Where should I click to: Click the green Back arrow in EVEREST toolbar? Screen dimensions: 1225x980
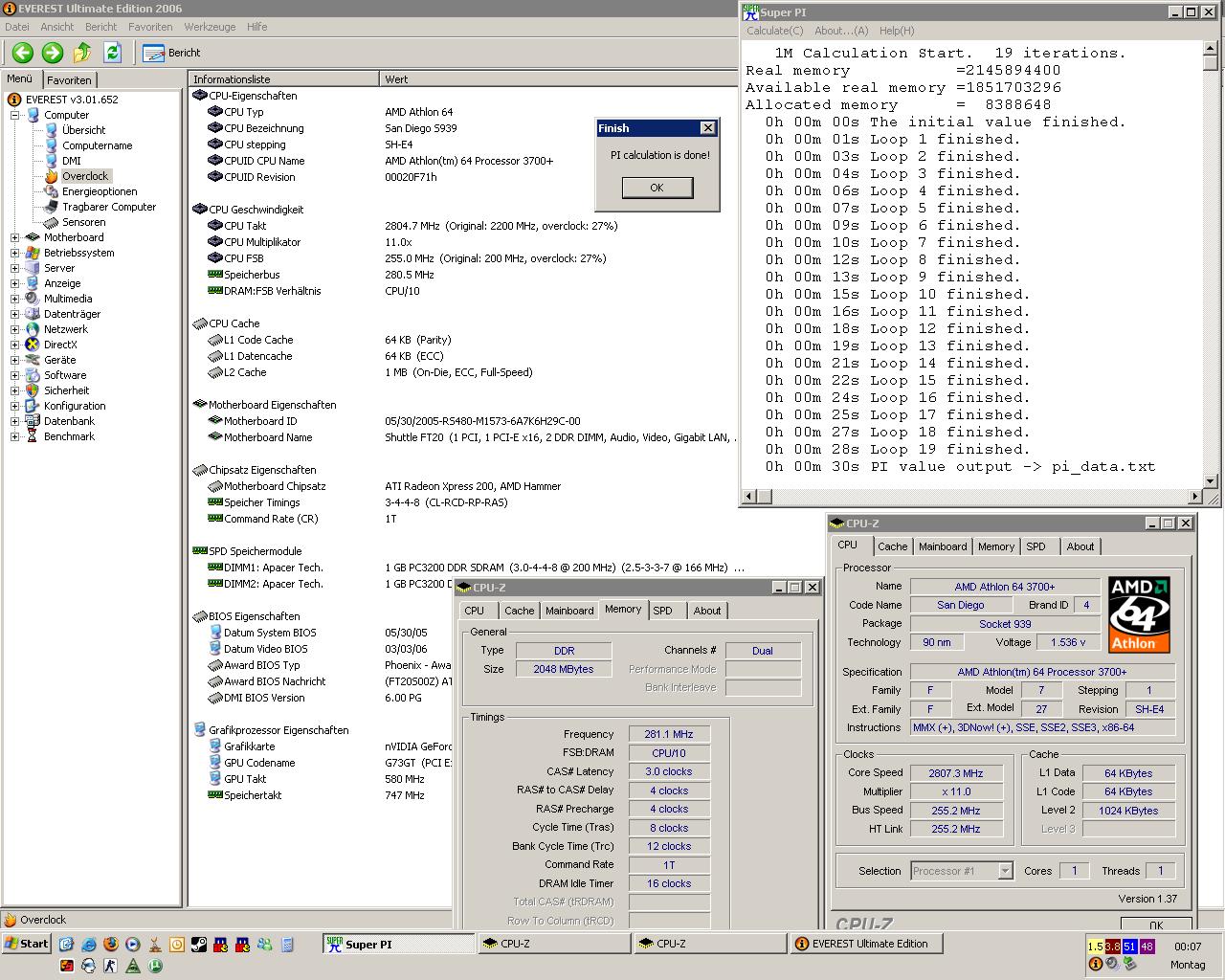(x=23, y=53)
